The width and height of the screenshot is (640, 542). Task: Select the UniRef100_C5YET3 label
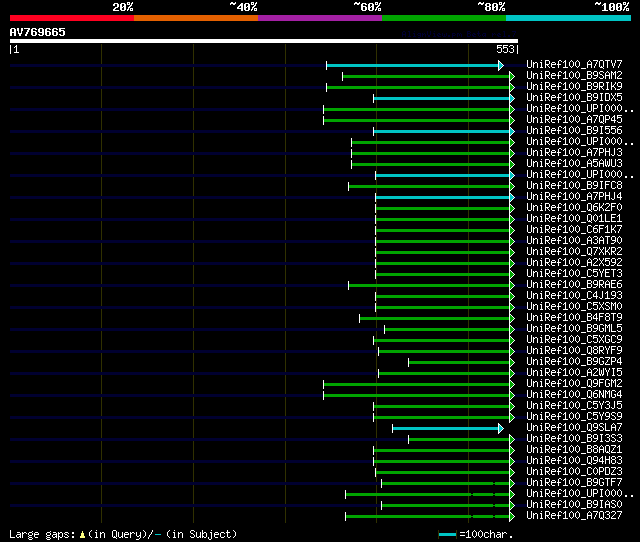(574, 274)
